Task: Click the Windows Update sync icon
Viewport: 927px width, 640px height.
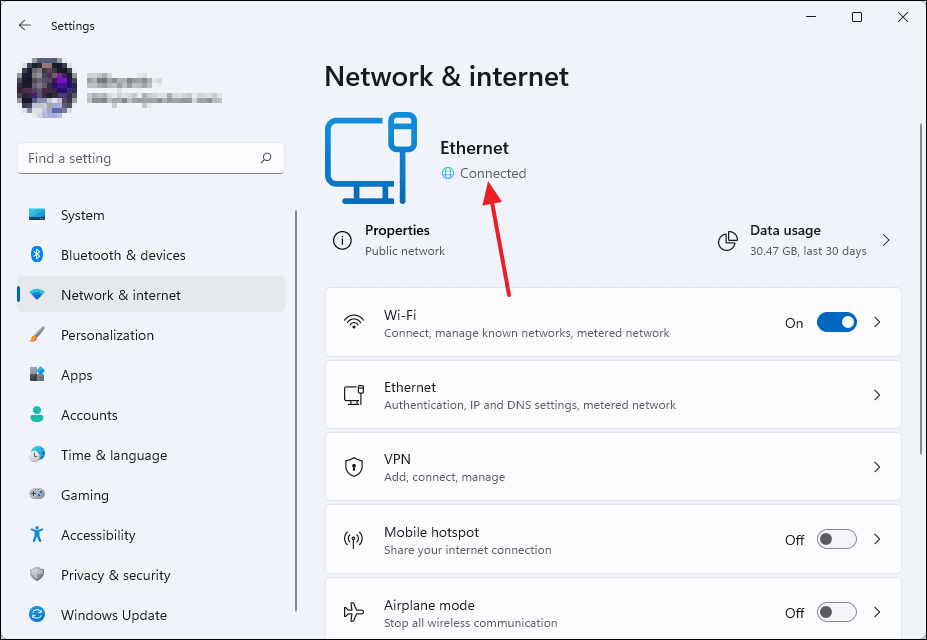Action: coord(37,615)
